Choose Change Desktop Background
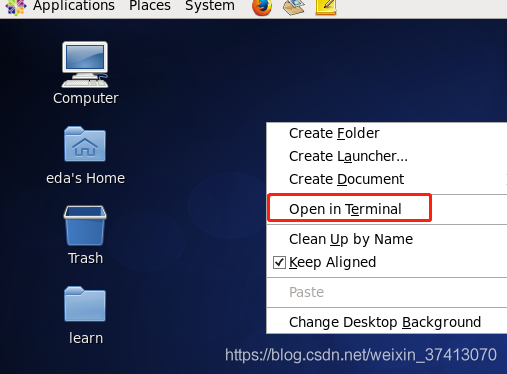This screenshot has height=374, width=507. pyautogui.click(x=387, y=322)
